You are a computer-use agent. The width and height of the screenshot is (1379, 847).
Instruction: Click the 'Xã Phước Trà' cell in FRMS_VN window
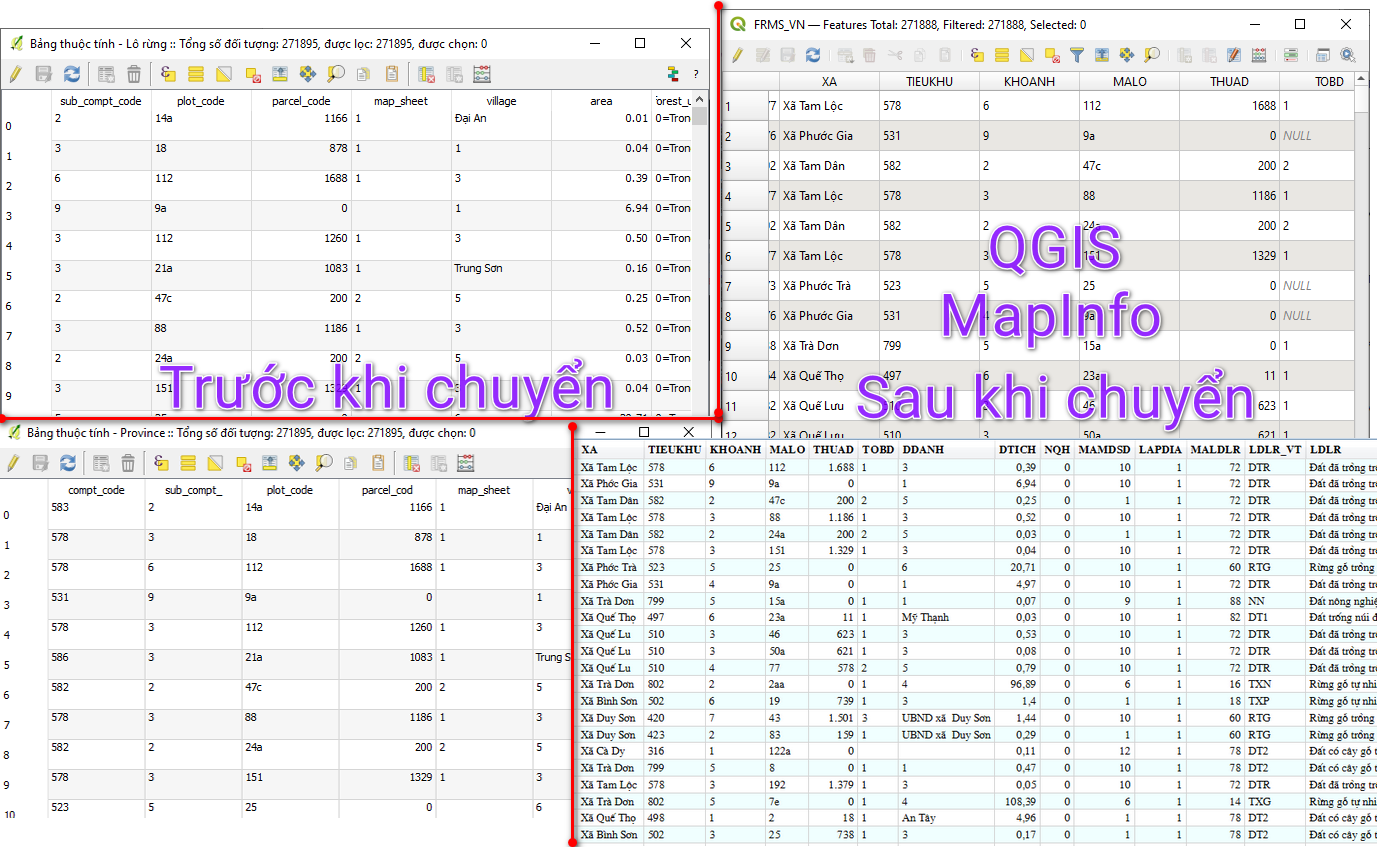[x=829, y=286]
